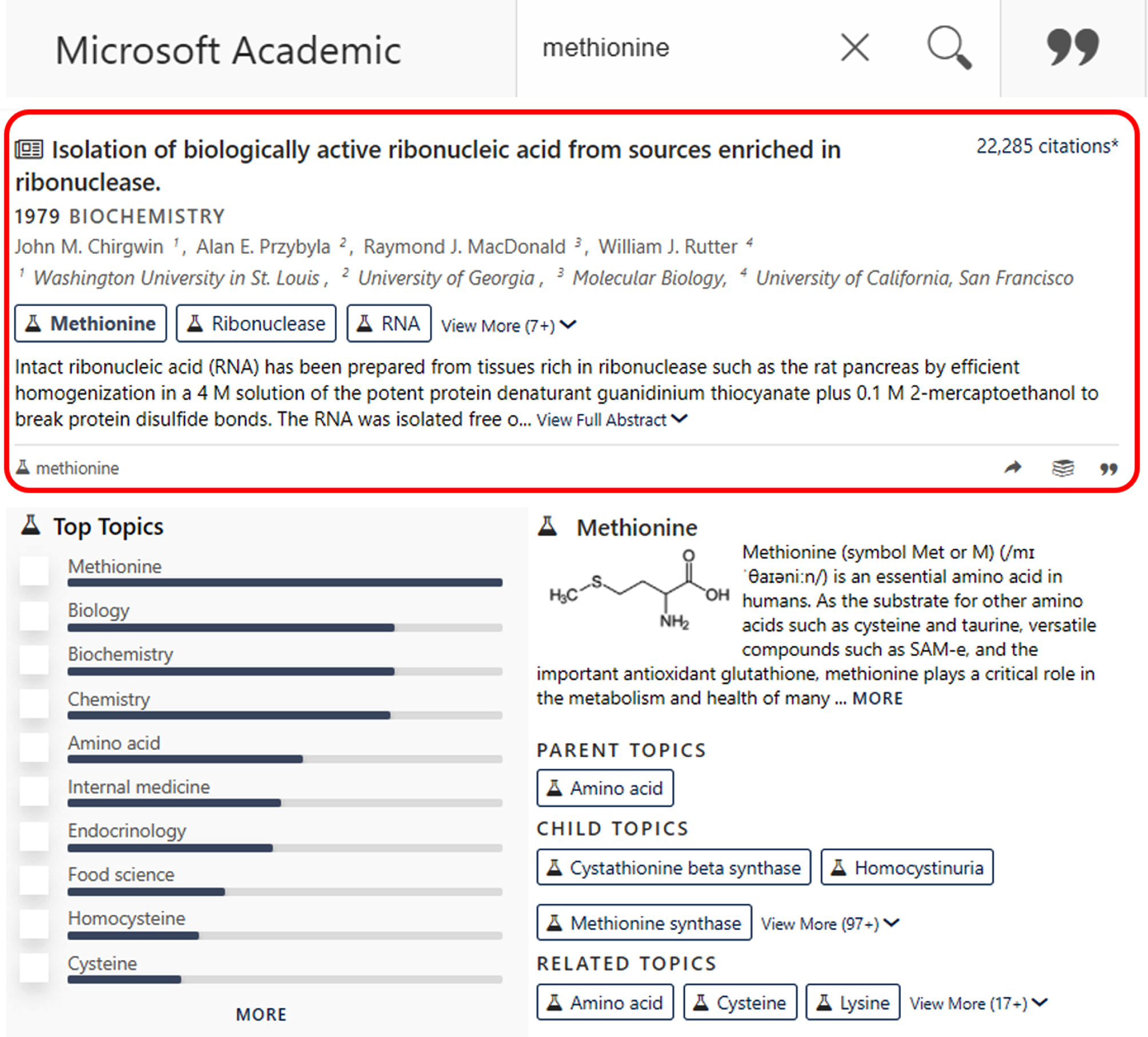Open author John M. Chirgwin
This screenshot has height=1037, width=1148.
89,247
